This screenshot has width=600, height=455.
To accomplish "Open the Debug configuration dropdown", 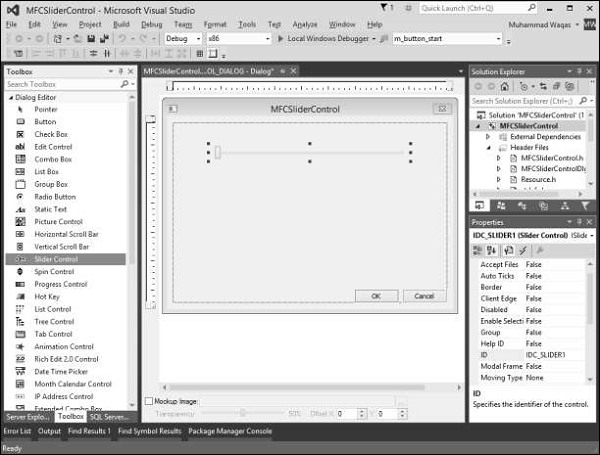I will pyautogui.click(x=198, y=39).
